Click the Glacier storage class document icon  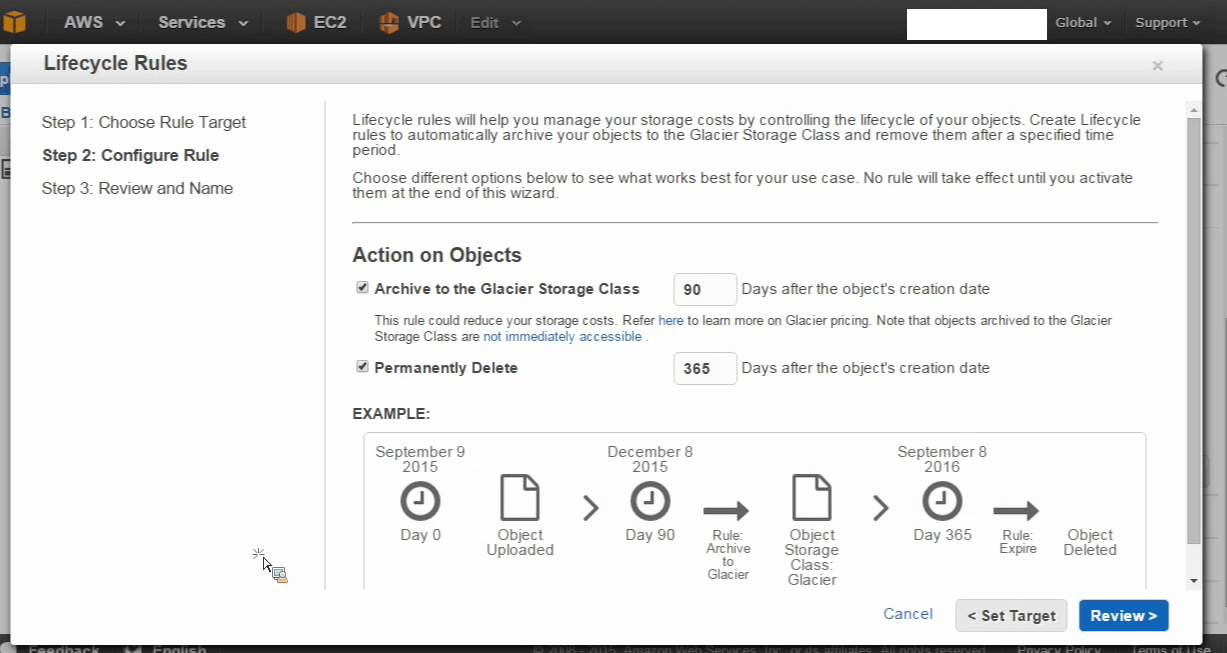(x=812, y=498)
